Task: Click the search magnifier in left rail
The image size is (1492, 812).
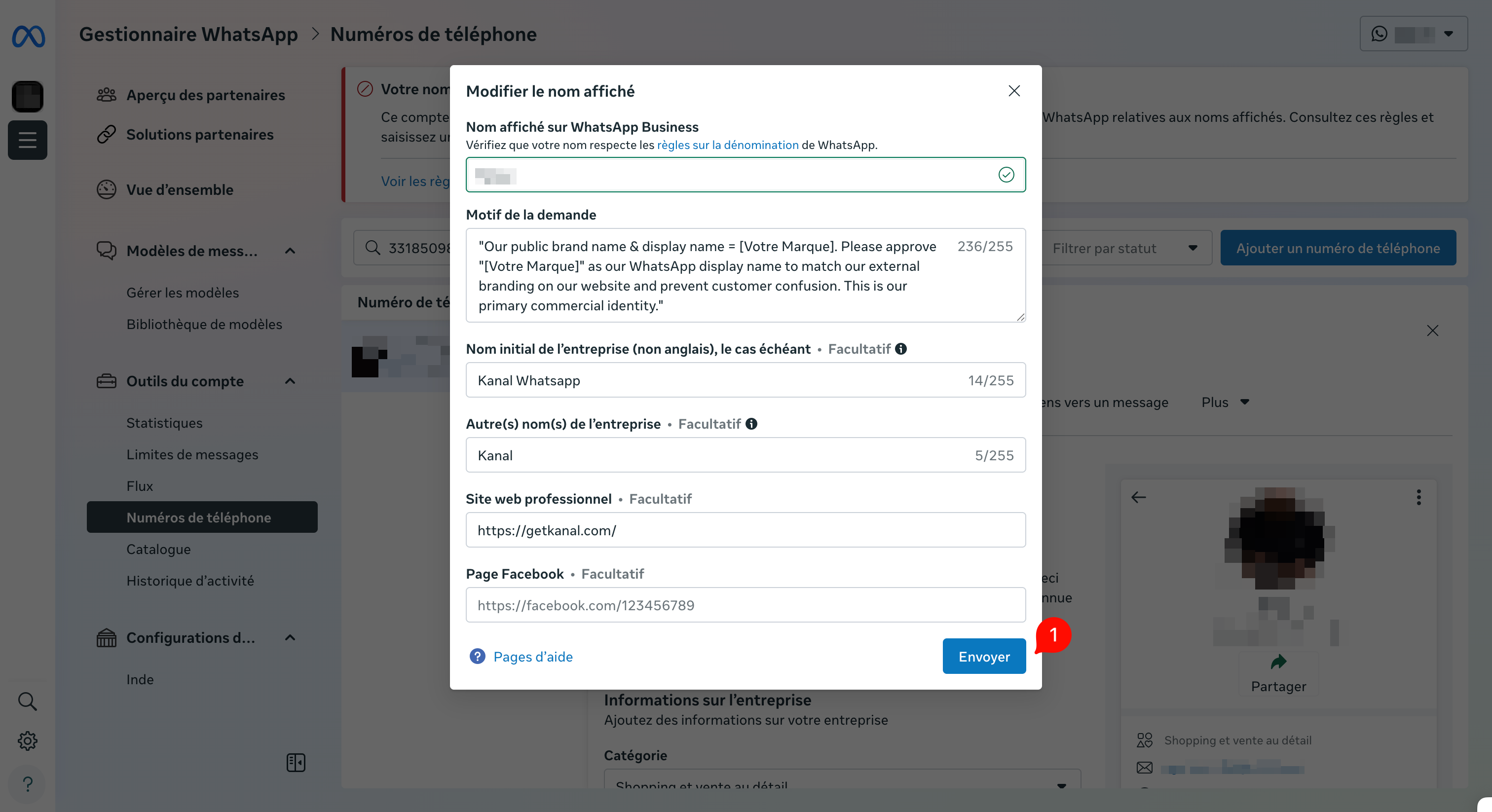Action: click(x=27, y=701)
